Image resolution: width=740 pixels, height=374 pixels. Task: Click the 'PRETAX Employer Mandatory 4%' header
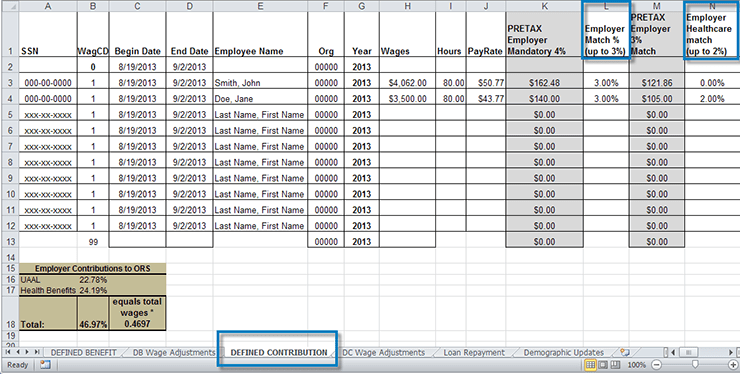click(544, 34)
